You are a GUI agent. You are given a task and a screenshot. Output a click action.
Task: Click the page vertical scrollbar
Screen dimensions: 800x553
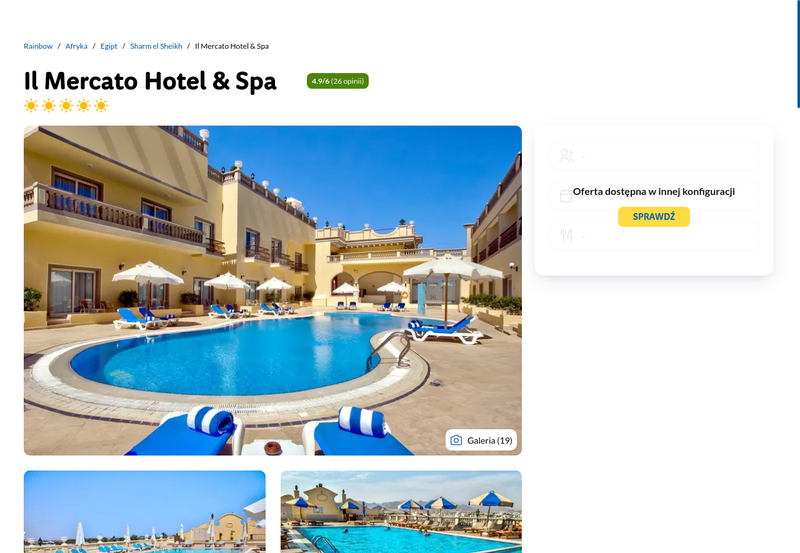coord(798,54)
